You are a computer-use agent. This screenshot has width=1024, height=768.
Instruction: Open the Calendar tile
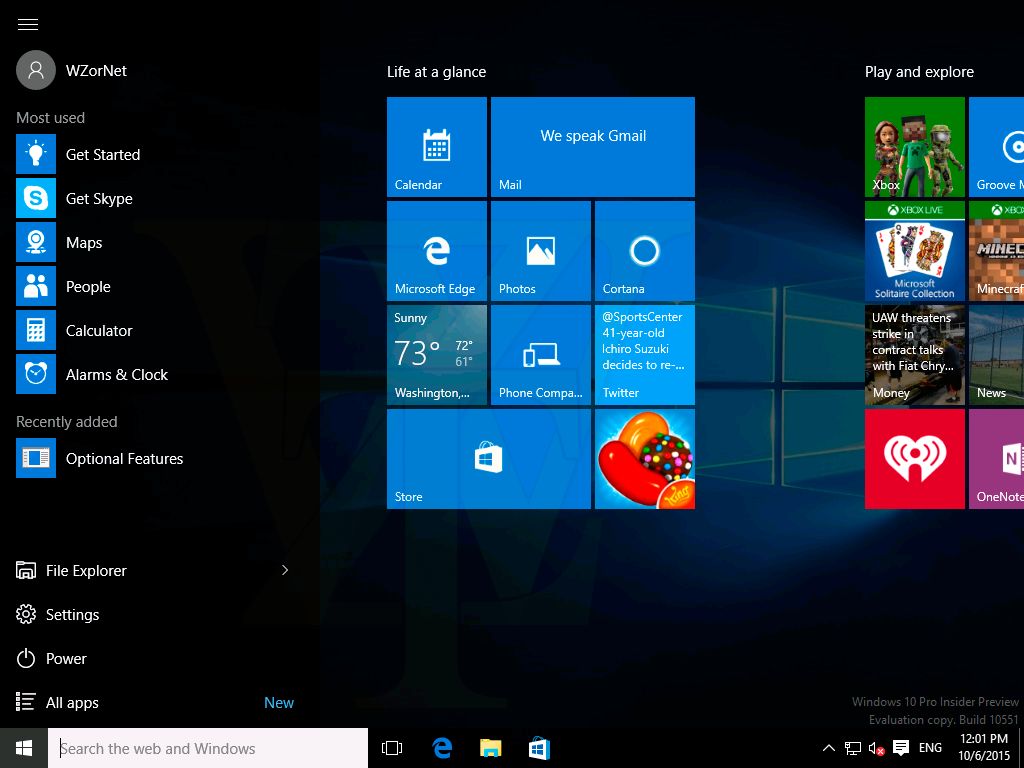click(436, 147)
